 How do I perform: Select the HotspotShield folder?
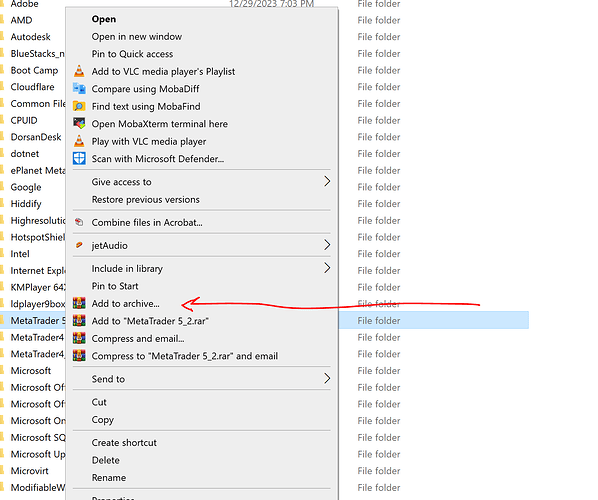tap(38, 237)
